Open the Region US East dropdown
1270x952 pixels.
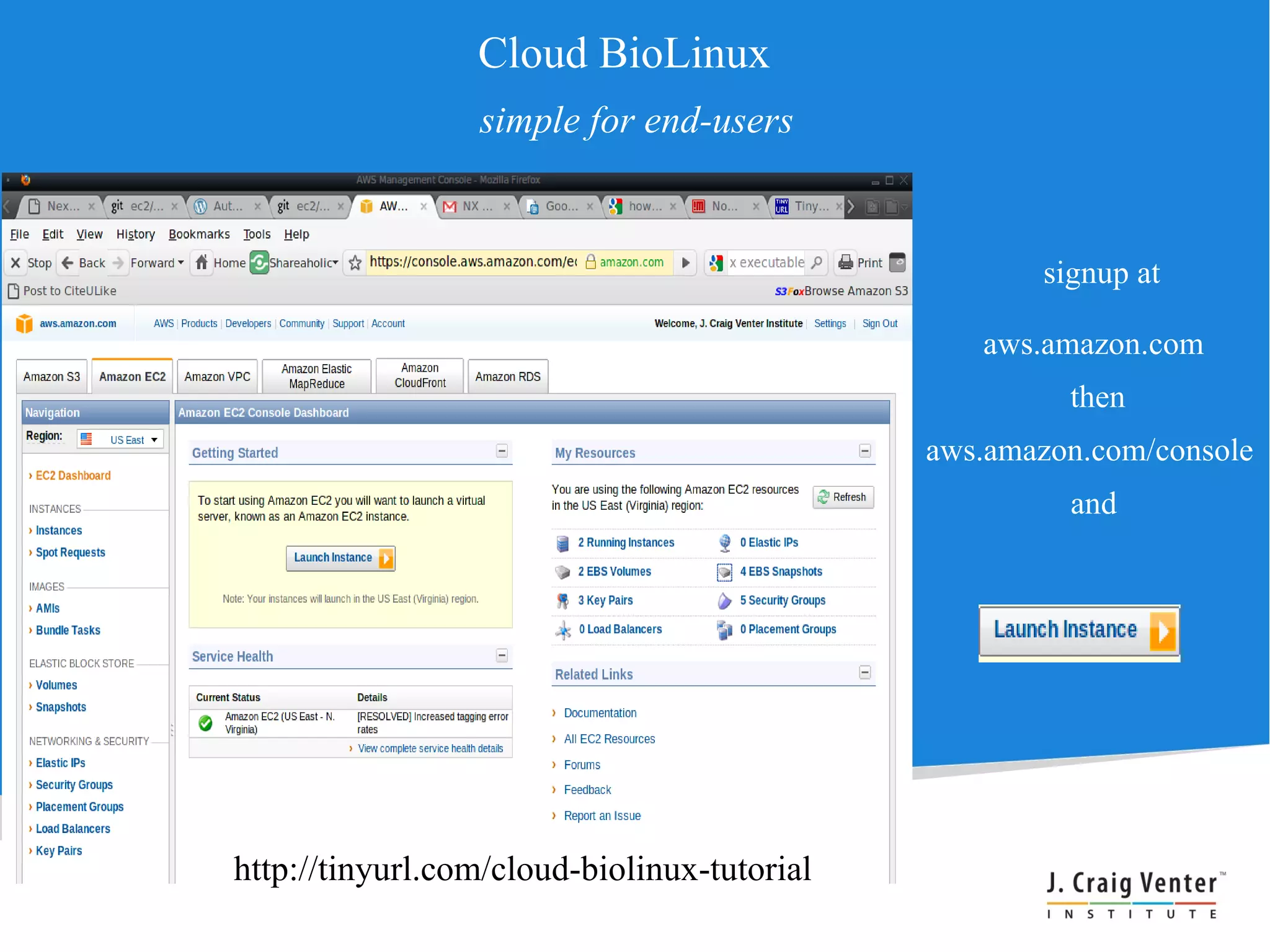click(x=121, y=439)
